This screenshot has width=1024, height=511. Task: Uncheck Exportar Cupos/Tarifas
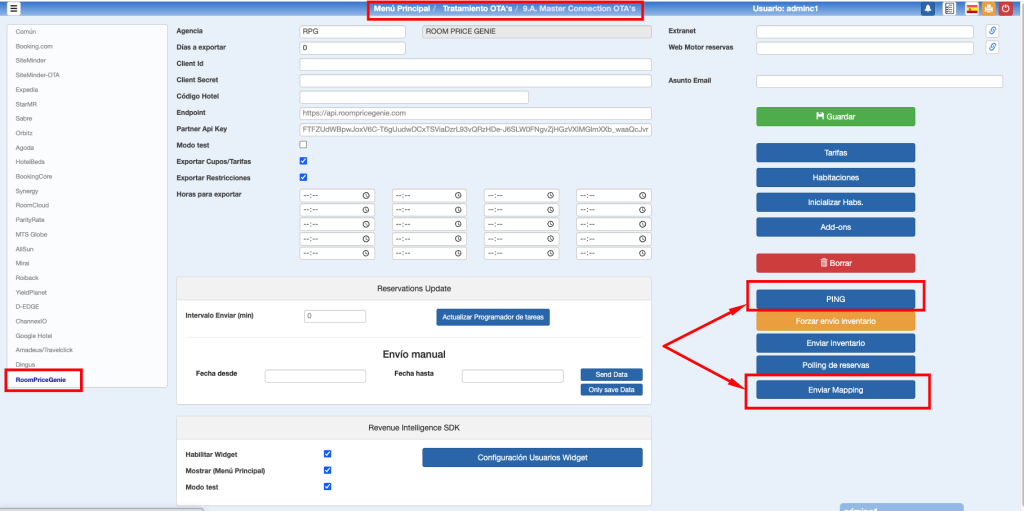(304, 161)
